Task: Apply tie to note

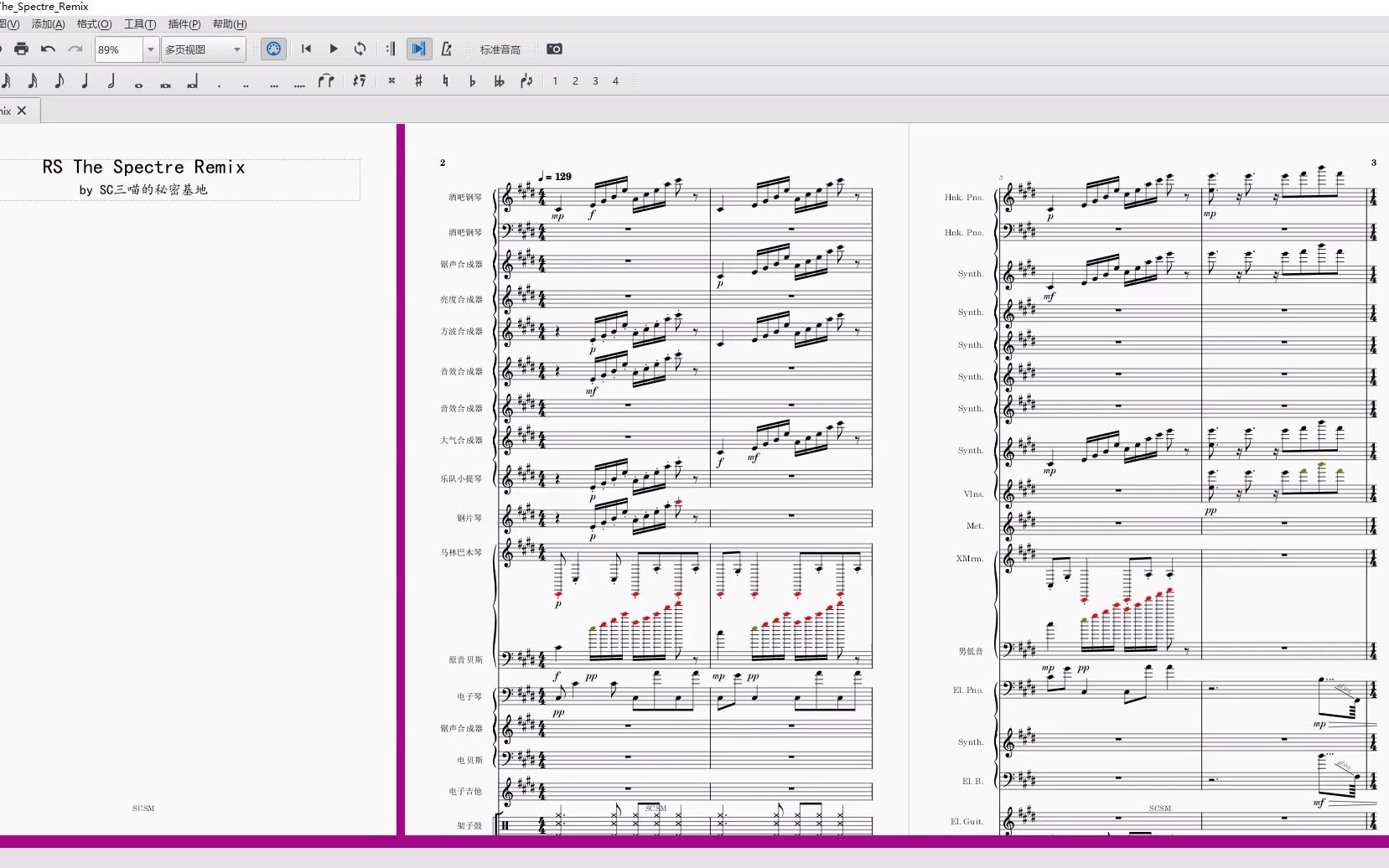Action: (326, 81)
